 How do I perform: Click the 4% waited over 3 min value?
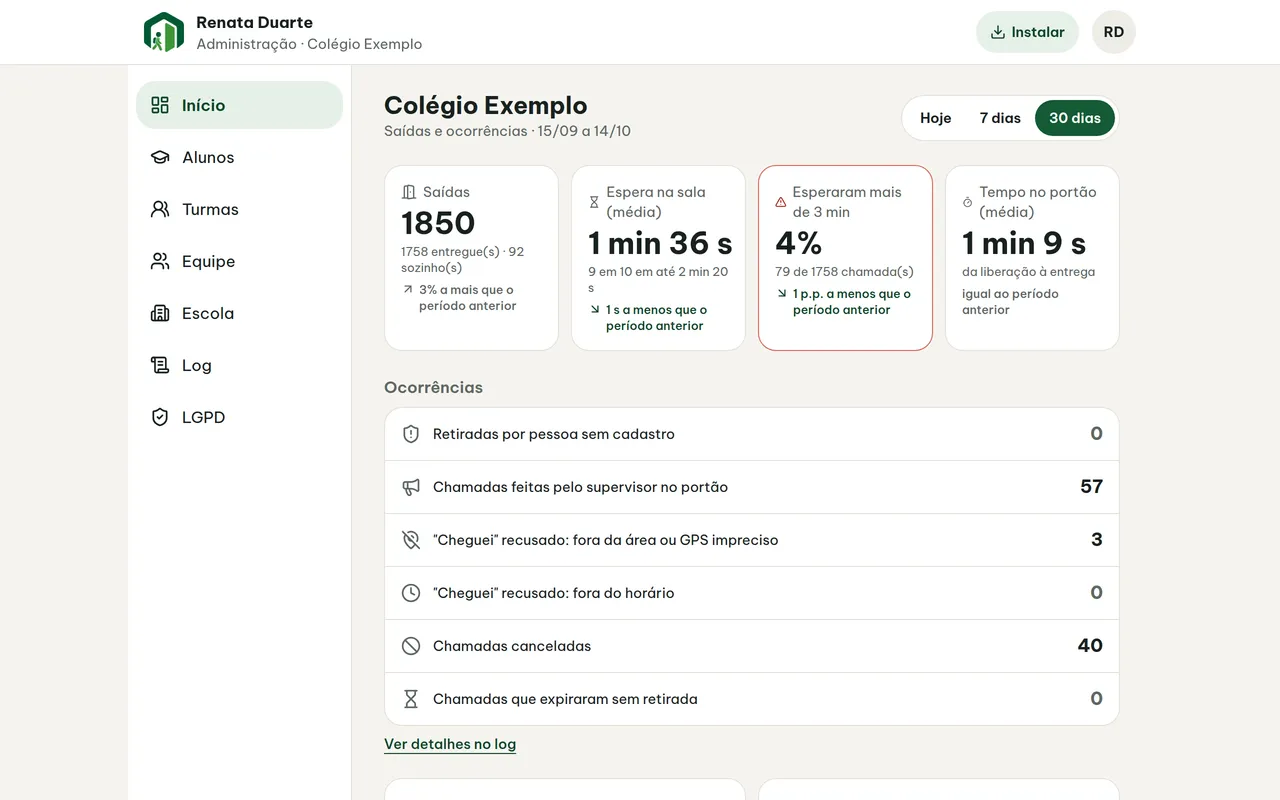click(x=798, y=243)
